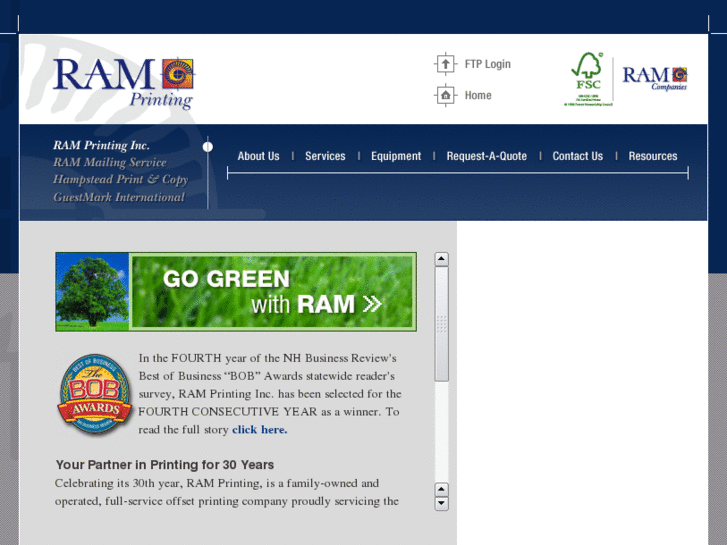Click the FTP Login upload arrow icon
Screen dimensions: 727x545
tap(446, 64)
